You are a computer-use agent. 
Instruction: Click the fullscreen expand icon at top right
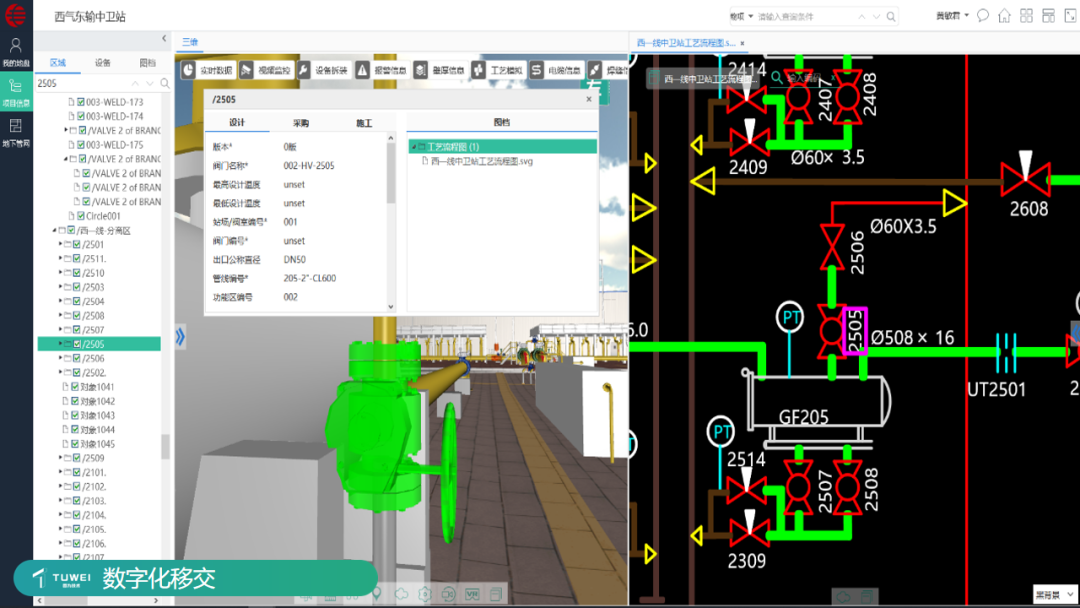tap(1070, 16)
